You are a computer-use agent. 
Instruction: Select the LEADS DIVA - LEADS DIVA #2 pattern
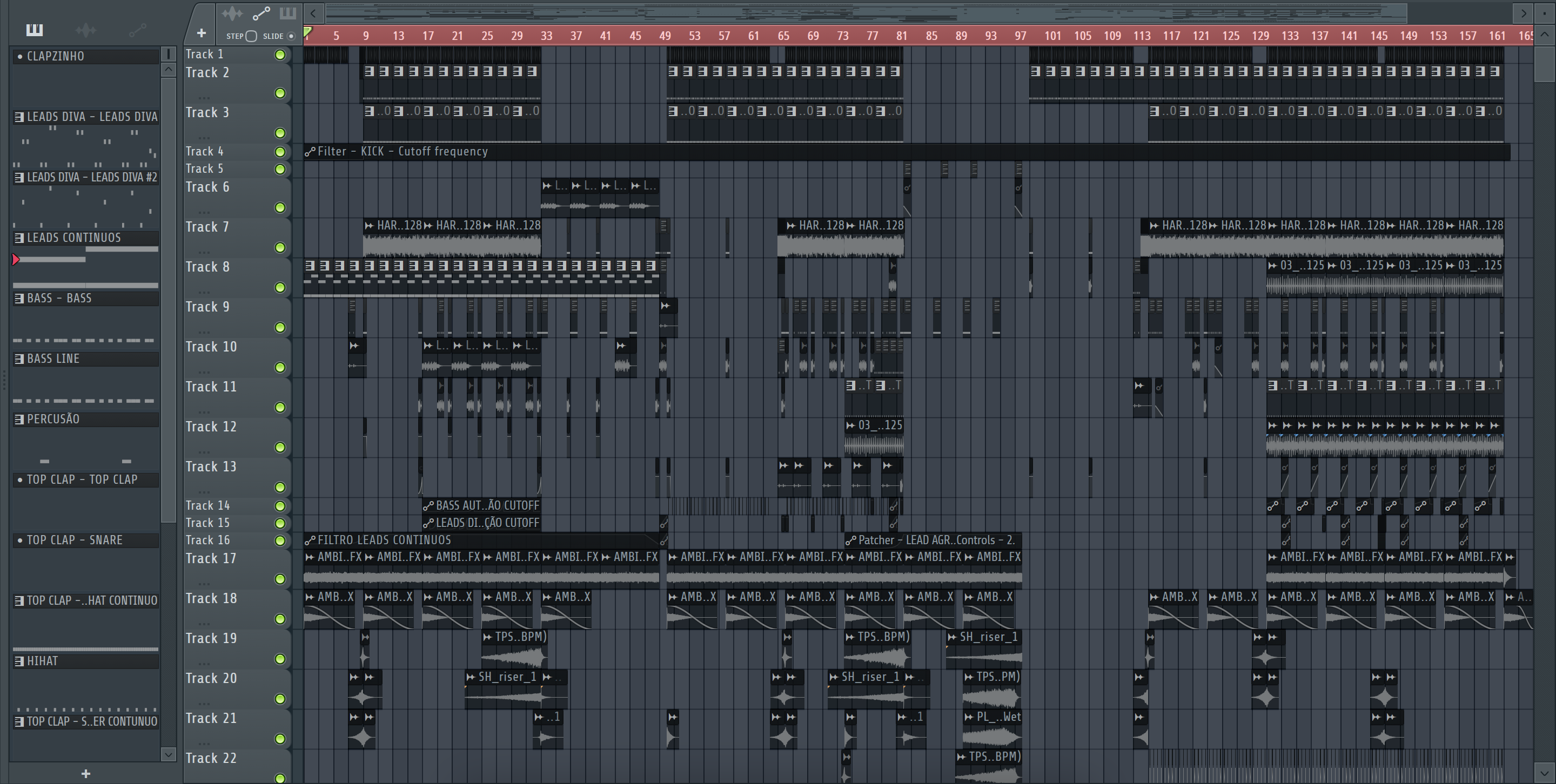[86, 177]
